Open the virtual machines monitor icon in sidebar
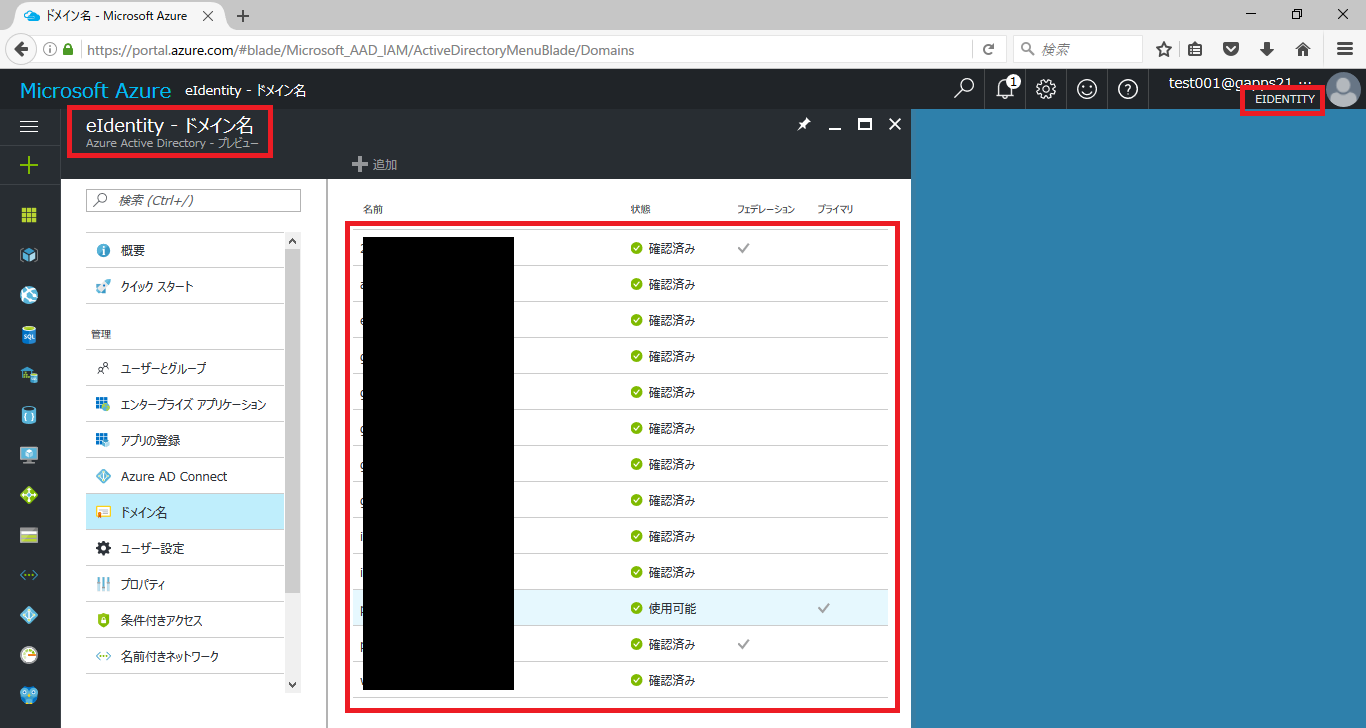 click(29, 455)
